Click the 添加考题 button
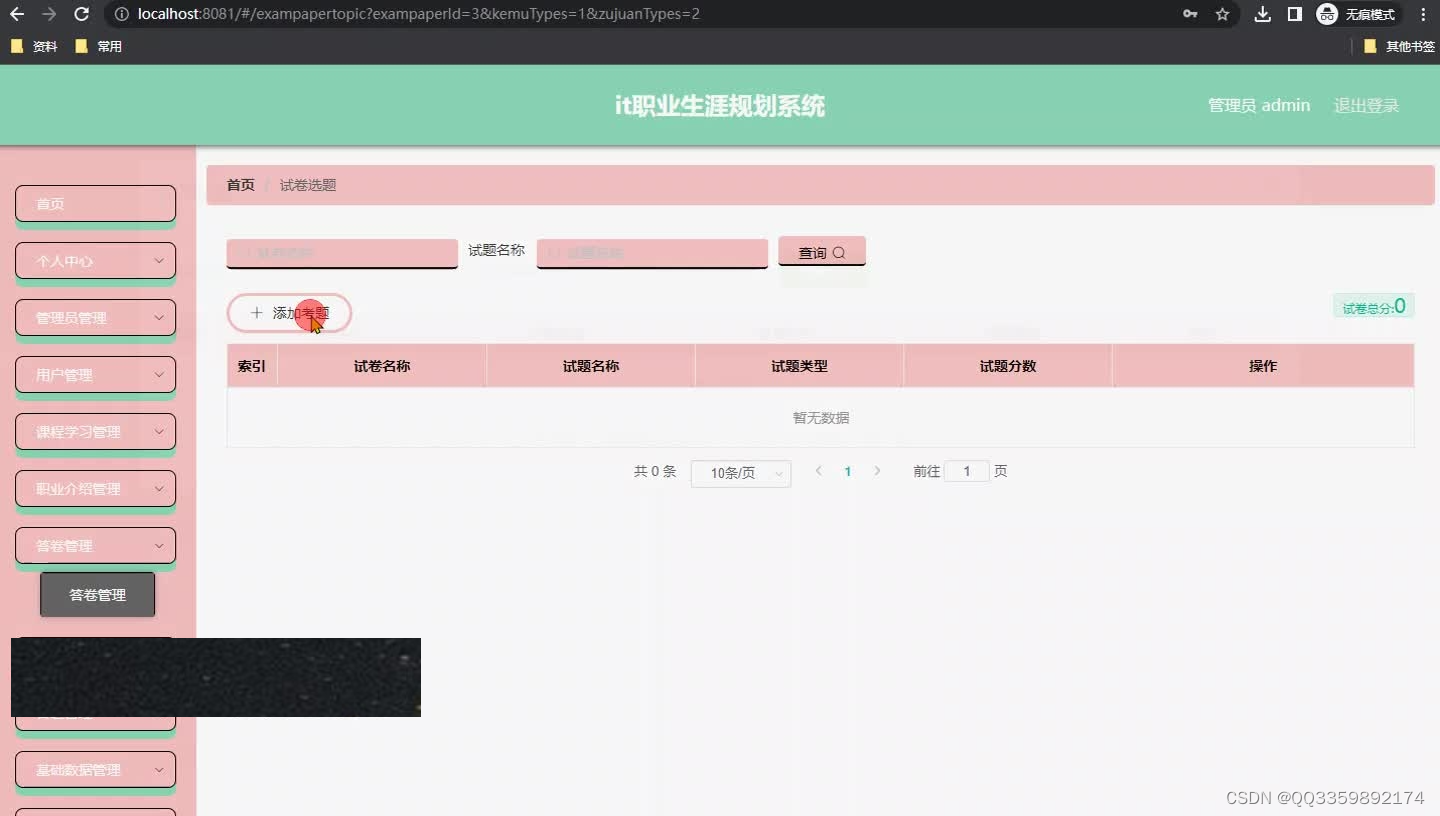The height and width of the screenshot is (816, 1440). pyautogui.click(x=289, y=313)
